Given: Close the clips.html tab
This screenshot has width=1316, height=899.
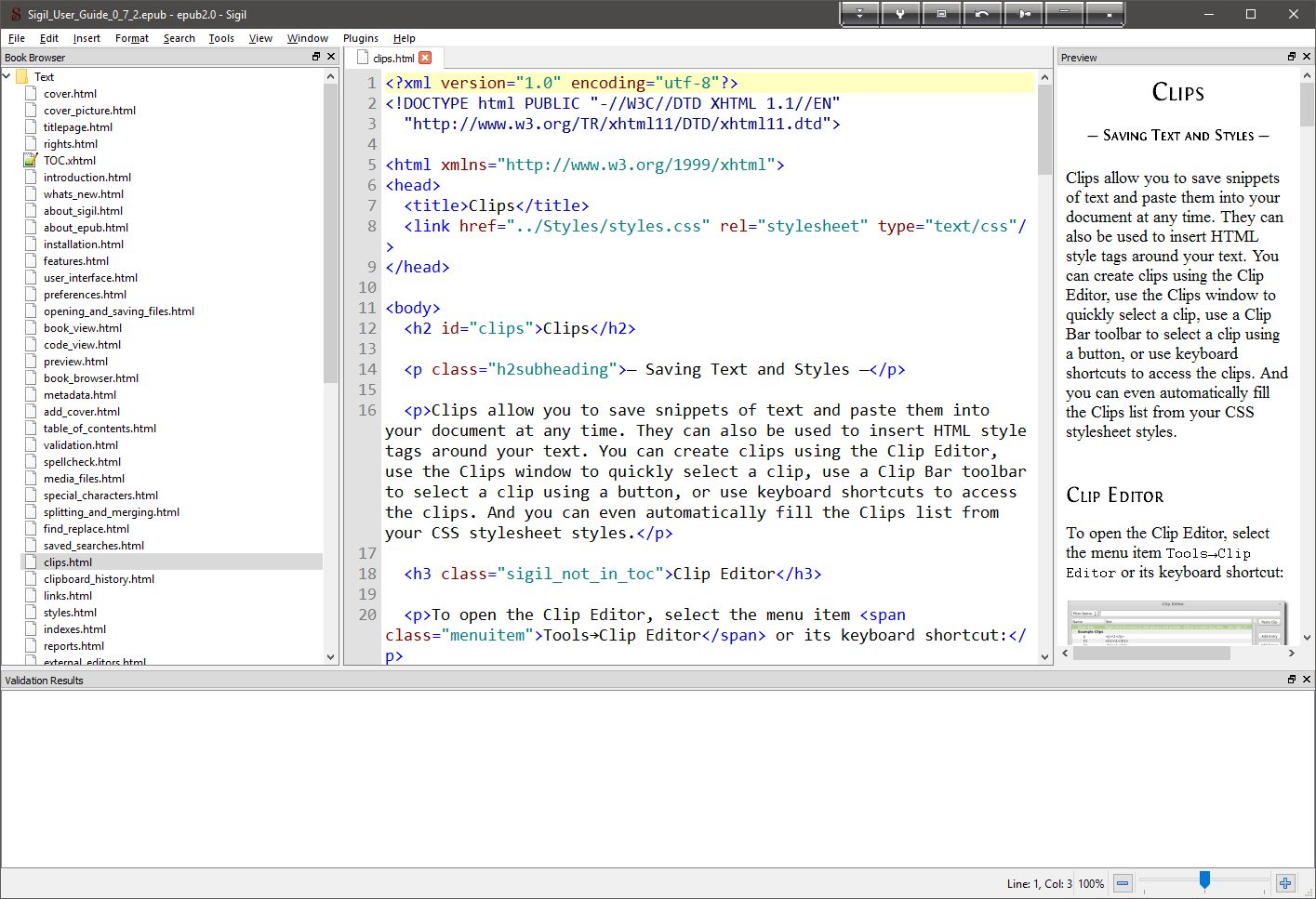Looking at the screenshot, I should 425,58.
